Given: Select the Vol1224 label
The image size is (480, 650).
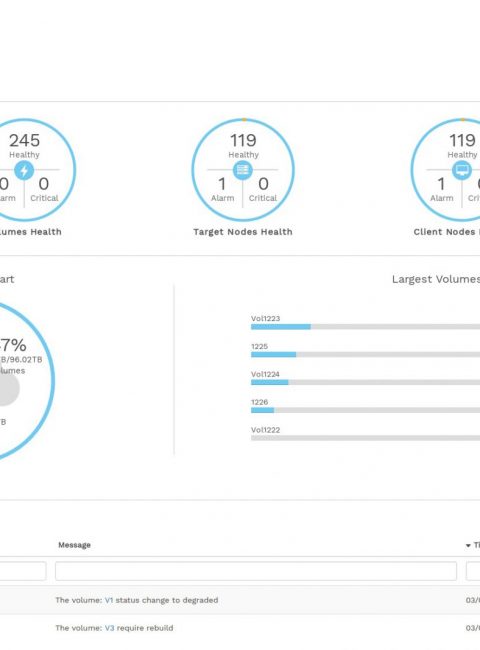Looking at the screenshot, I should point(265,374).
